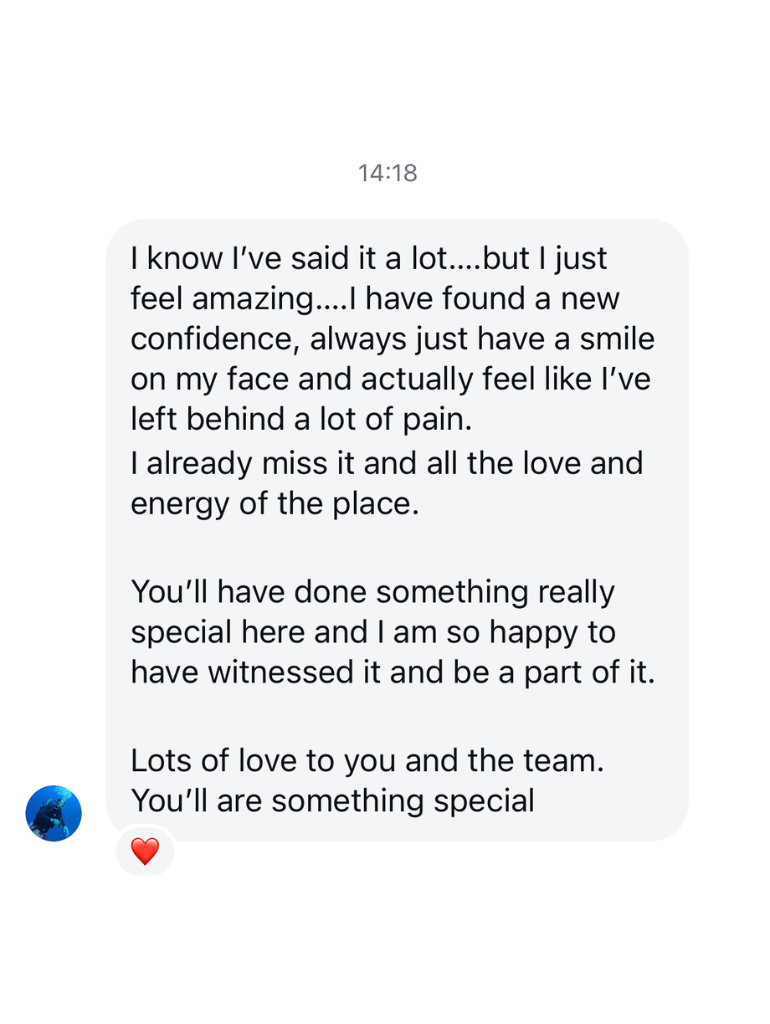Image resolution: width=770 pixels, height=1024 pixels.
Task: Click the line "You'll have done something really"
Action: (x=372, y=592)
